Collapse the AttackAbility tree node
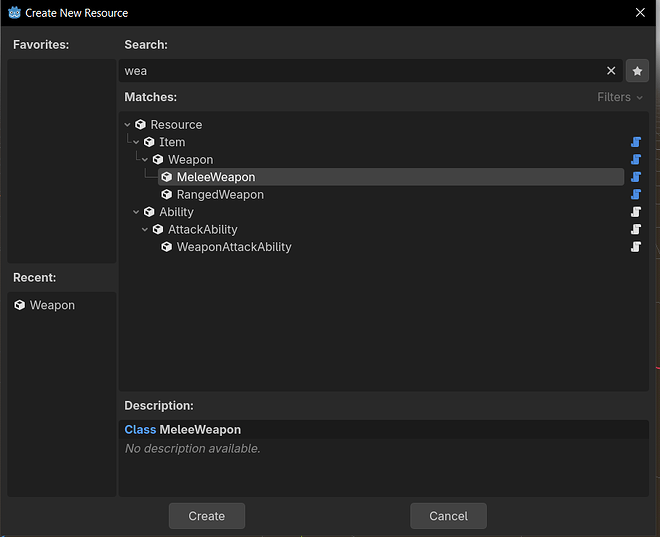This screenshot has height=537, width=660. 145,229
